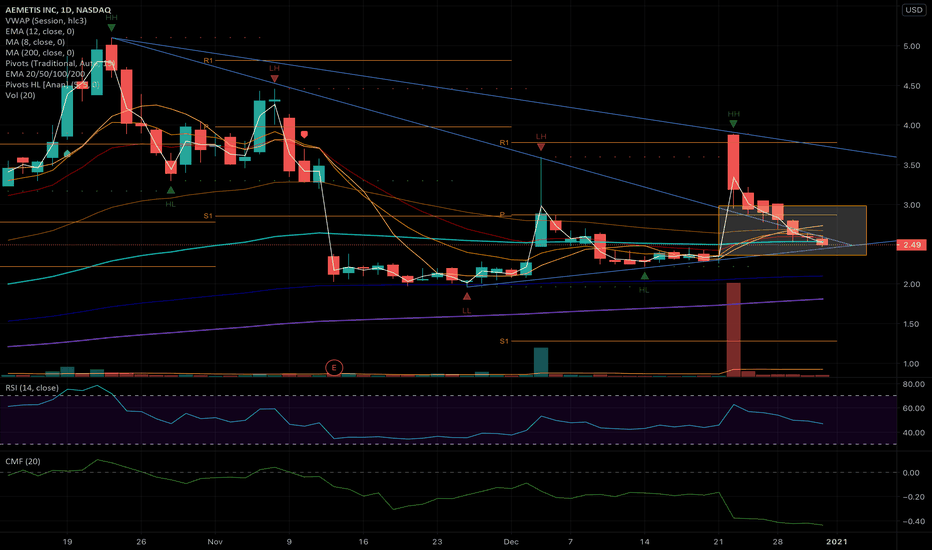This screenshot has width=932, height=550.
Task: Click the P pivot label near December
Action: (502, 215)
